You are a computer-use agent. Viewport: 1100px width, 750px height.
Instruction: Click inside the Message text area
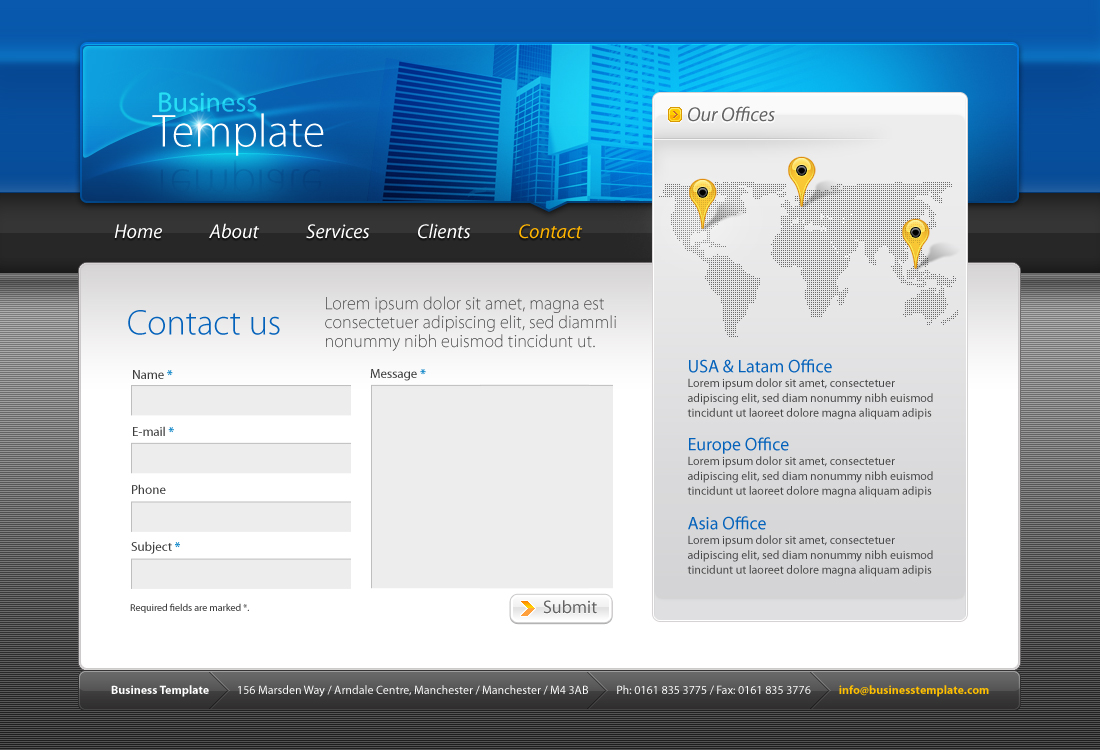pyautogui.click(x=492, y=486)
